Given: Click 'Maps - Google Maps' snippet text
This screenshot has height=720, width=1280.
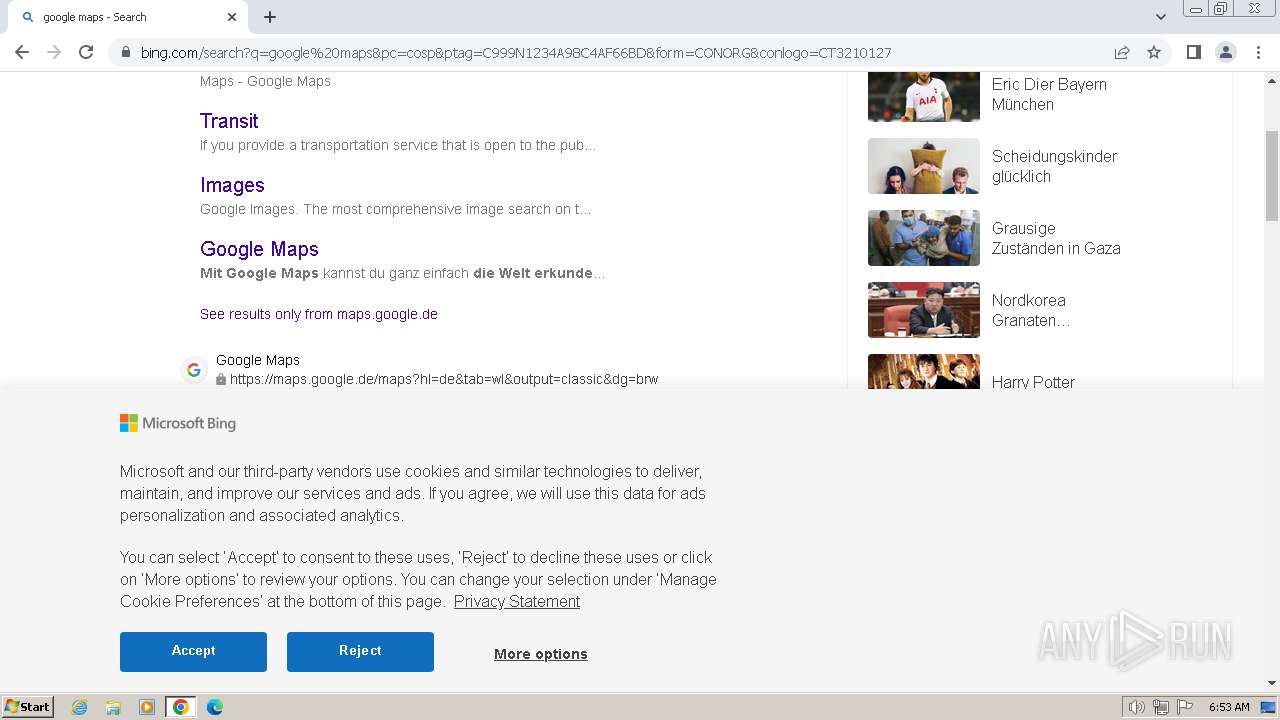Looking at the screenshot, I should 265,81.
